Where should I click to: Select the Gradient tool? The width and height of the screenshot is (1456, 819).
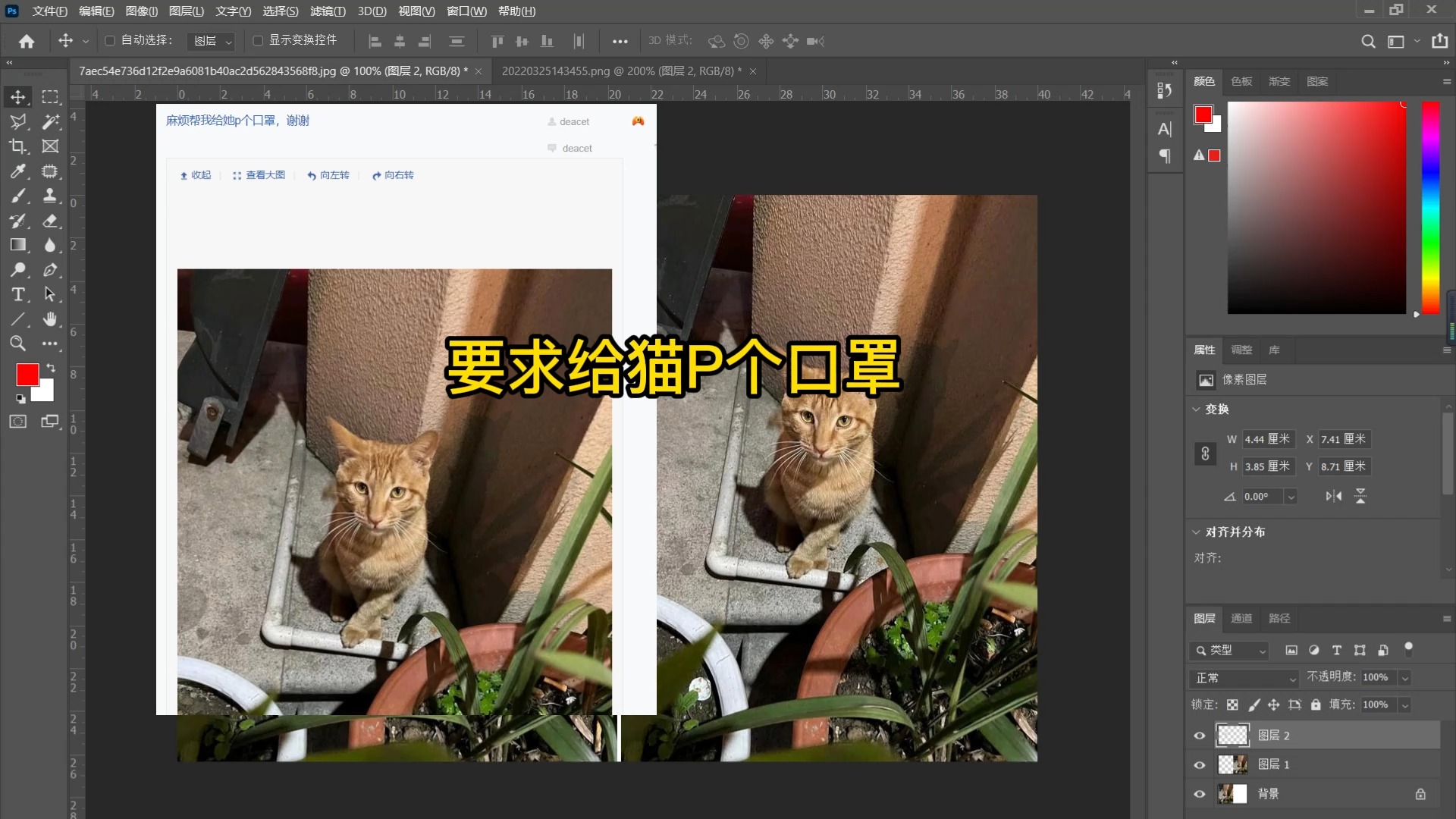[18, 245]
